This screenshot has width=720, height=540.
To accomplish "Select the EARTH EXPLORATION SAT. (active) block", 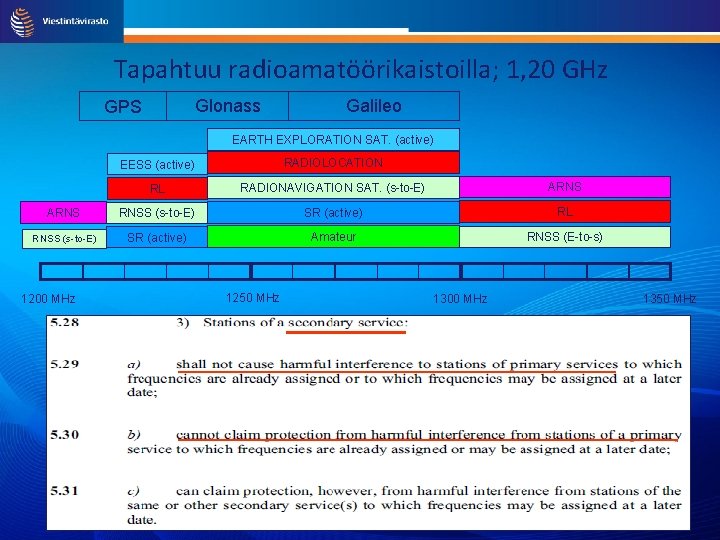I will (x=333, y=140).
